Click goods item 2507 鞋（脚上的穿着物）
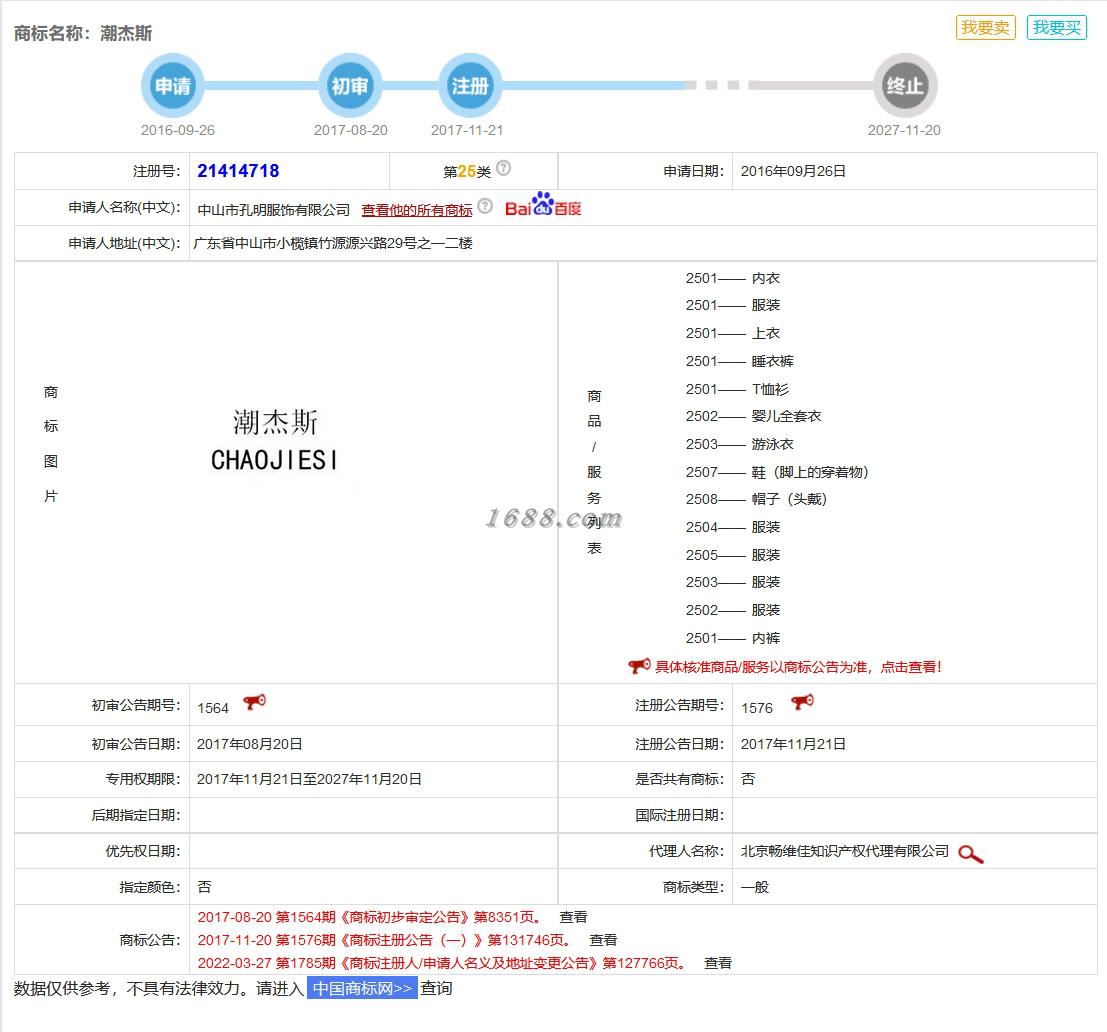Image resolution: width=1107 pixels, height=1032 pixels. click(x=777, y=472)
